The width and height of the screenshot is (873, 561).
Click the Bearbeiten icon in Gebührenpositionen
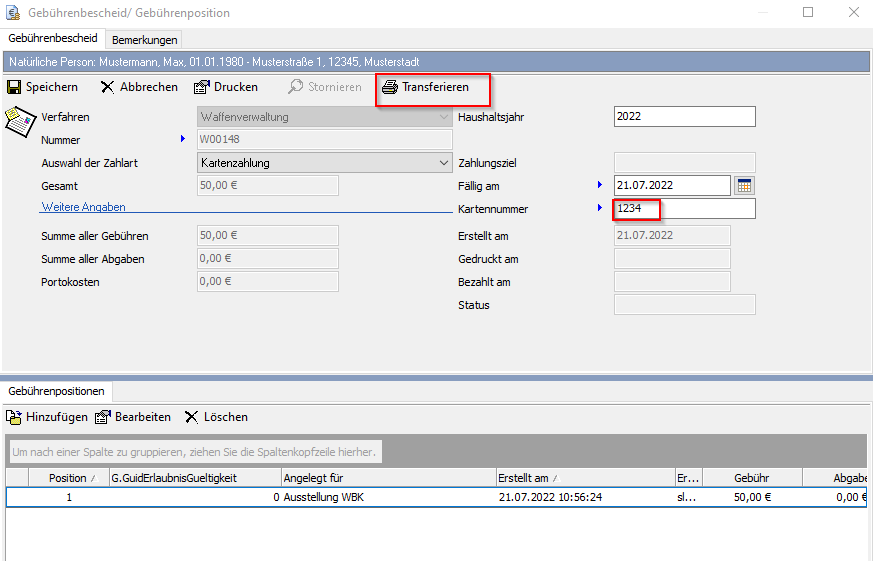point(102,417)
